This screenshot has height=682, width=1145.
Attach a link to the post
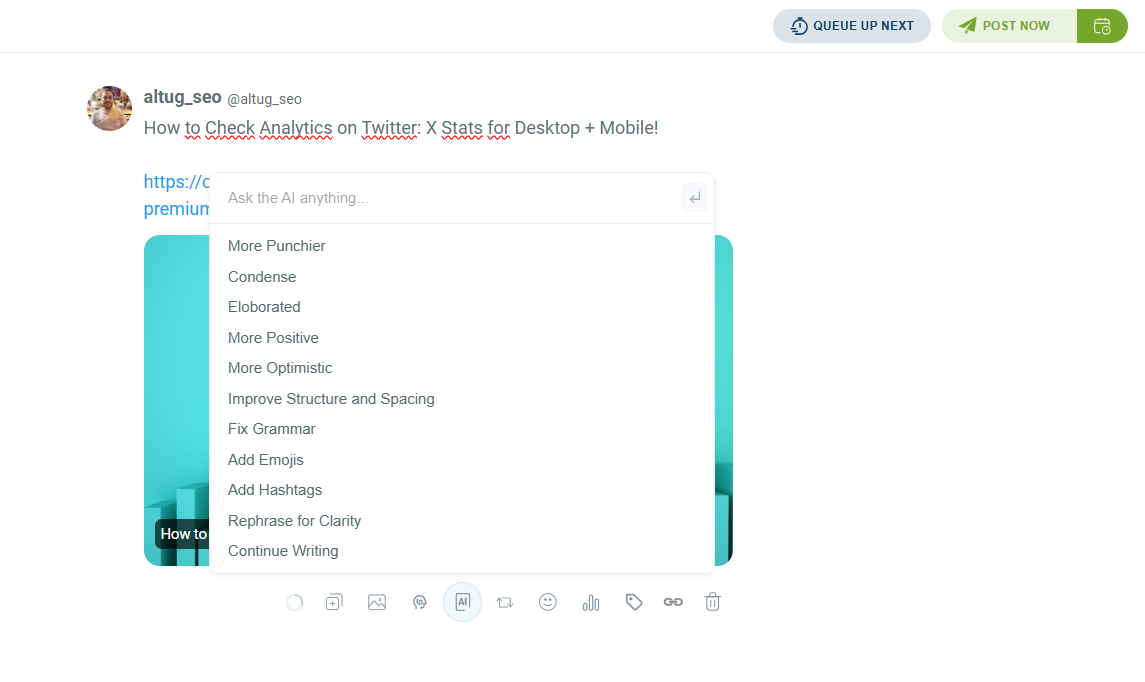coord(673,601)
